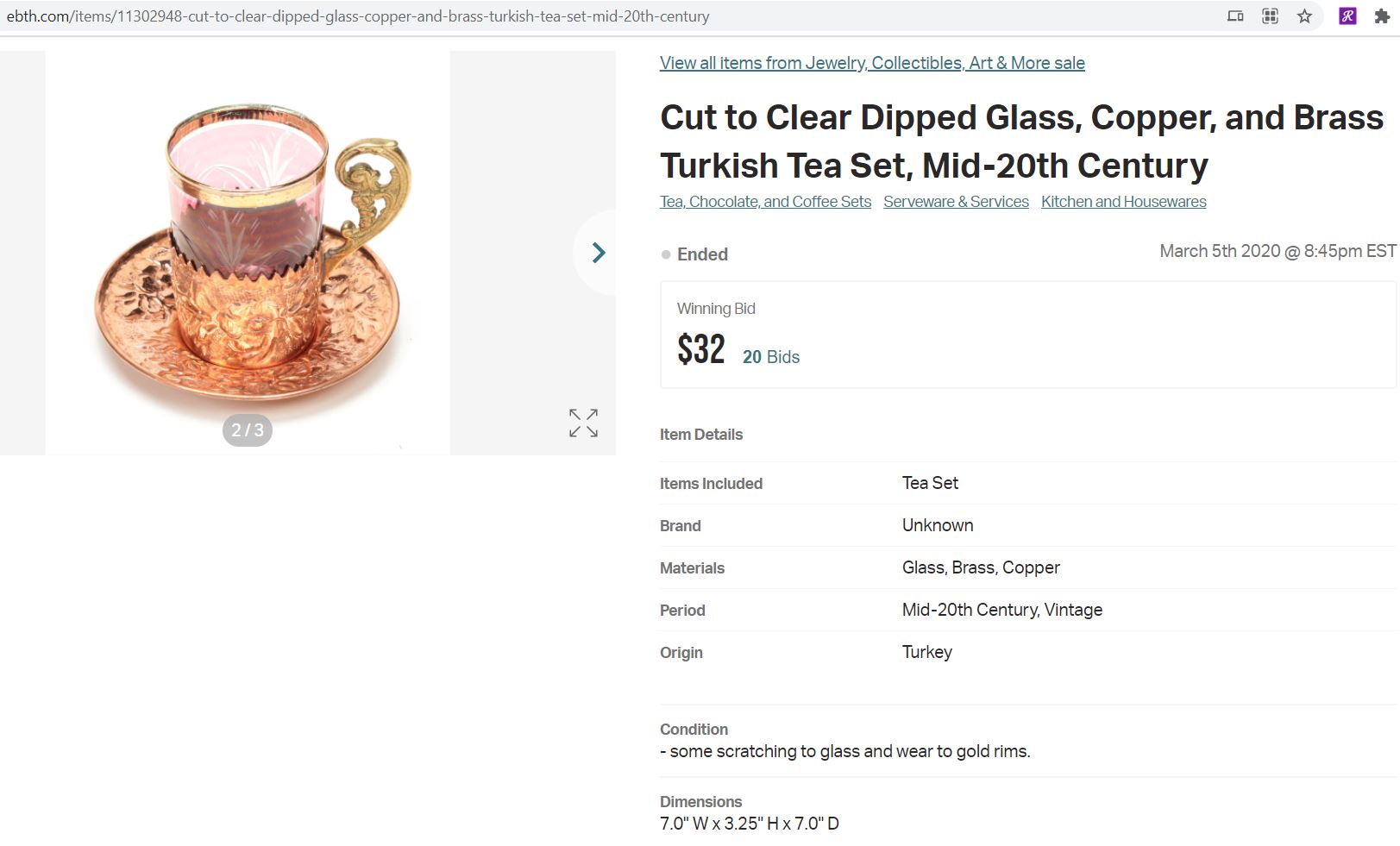
Task: Open the Rakuten browser extension
Action: tap(1347, 16)
